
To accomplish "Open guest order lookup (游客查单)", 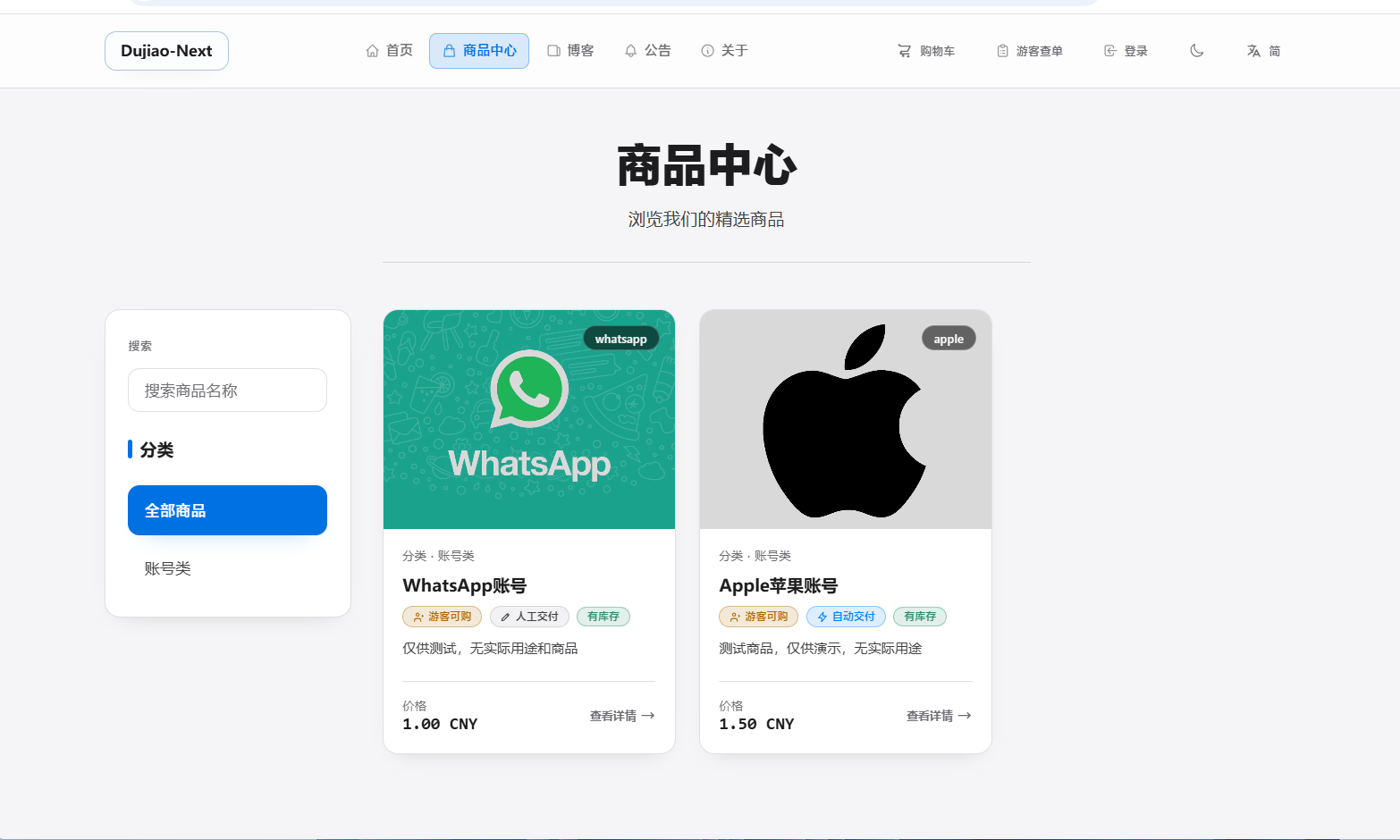I will [x=1030, y=51].
